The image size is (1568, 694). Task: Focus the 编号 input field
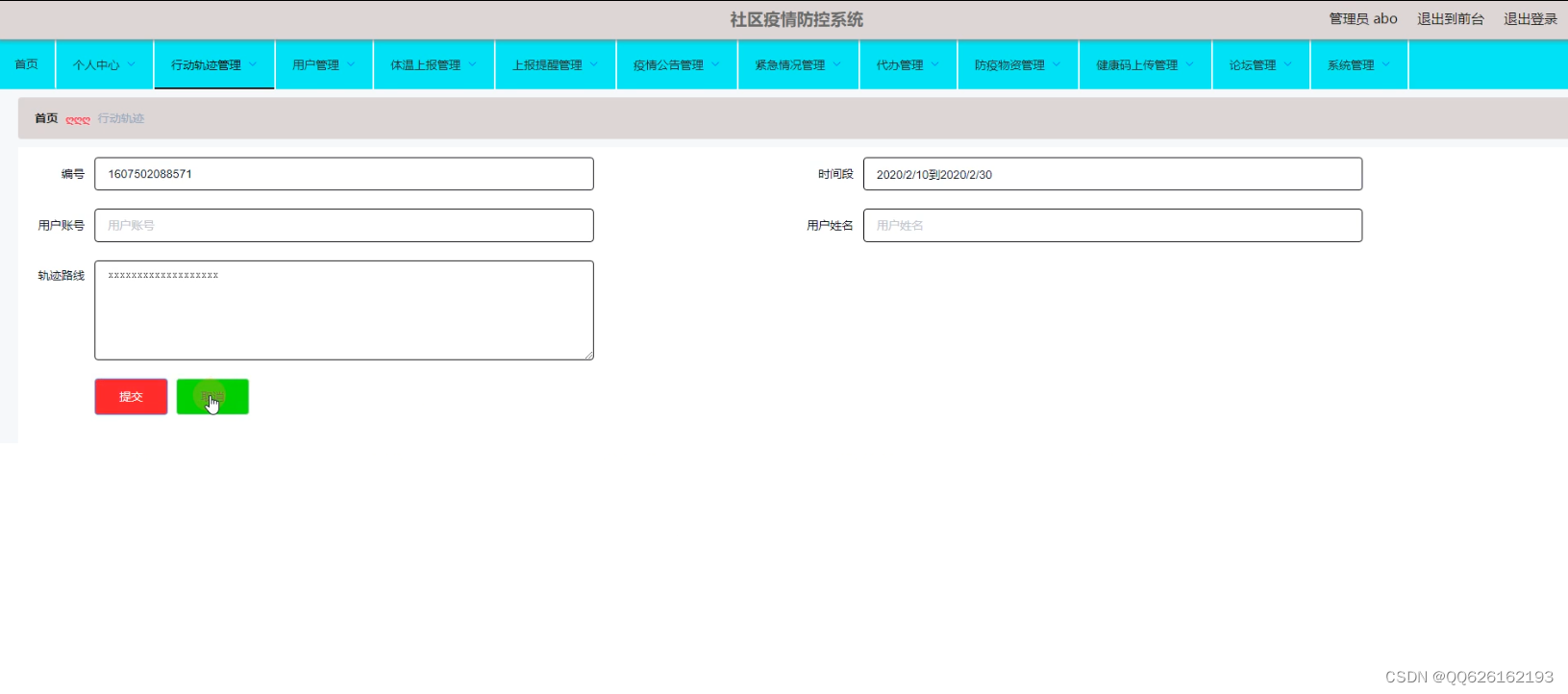click(x=344, y=174)
